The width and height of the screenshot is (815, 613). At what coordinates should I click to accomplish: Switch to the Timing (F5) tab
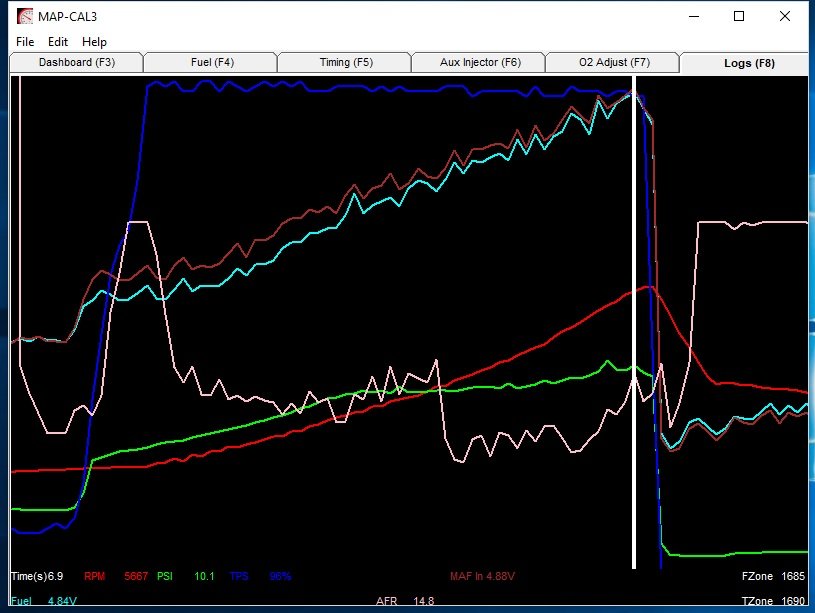(346, 62)
